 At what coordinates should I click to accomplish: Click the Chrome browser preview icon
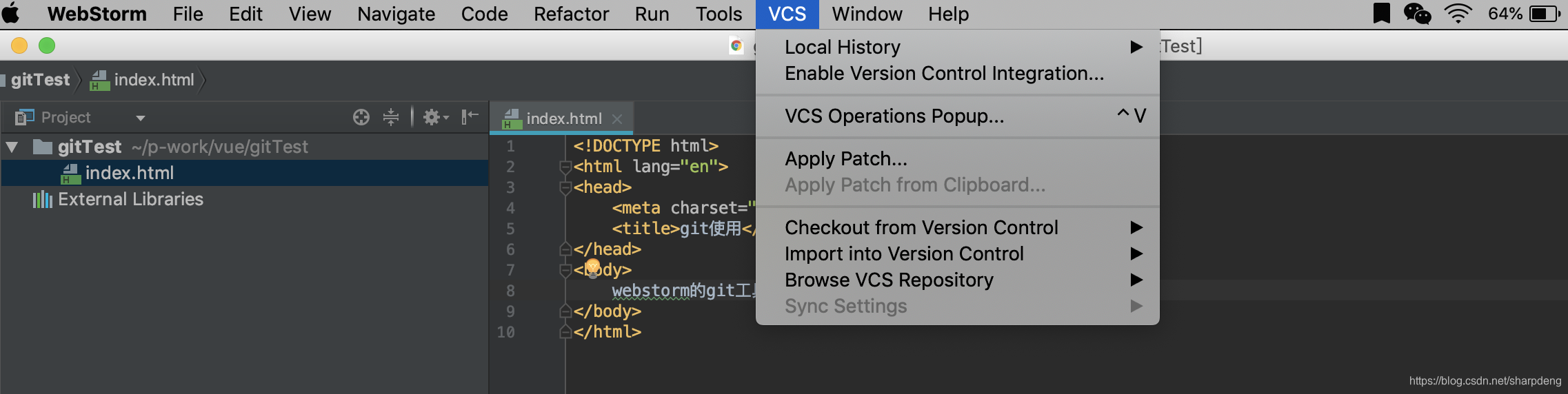coord(736,45)
